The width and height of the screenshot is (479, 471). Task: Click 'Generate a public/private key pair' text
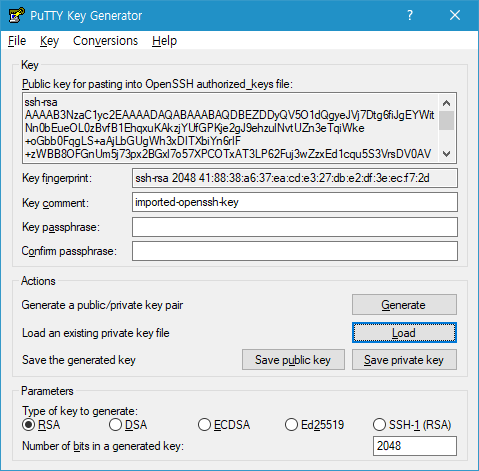pos(102,305)
